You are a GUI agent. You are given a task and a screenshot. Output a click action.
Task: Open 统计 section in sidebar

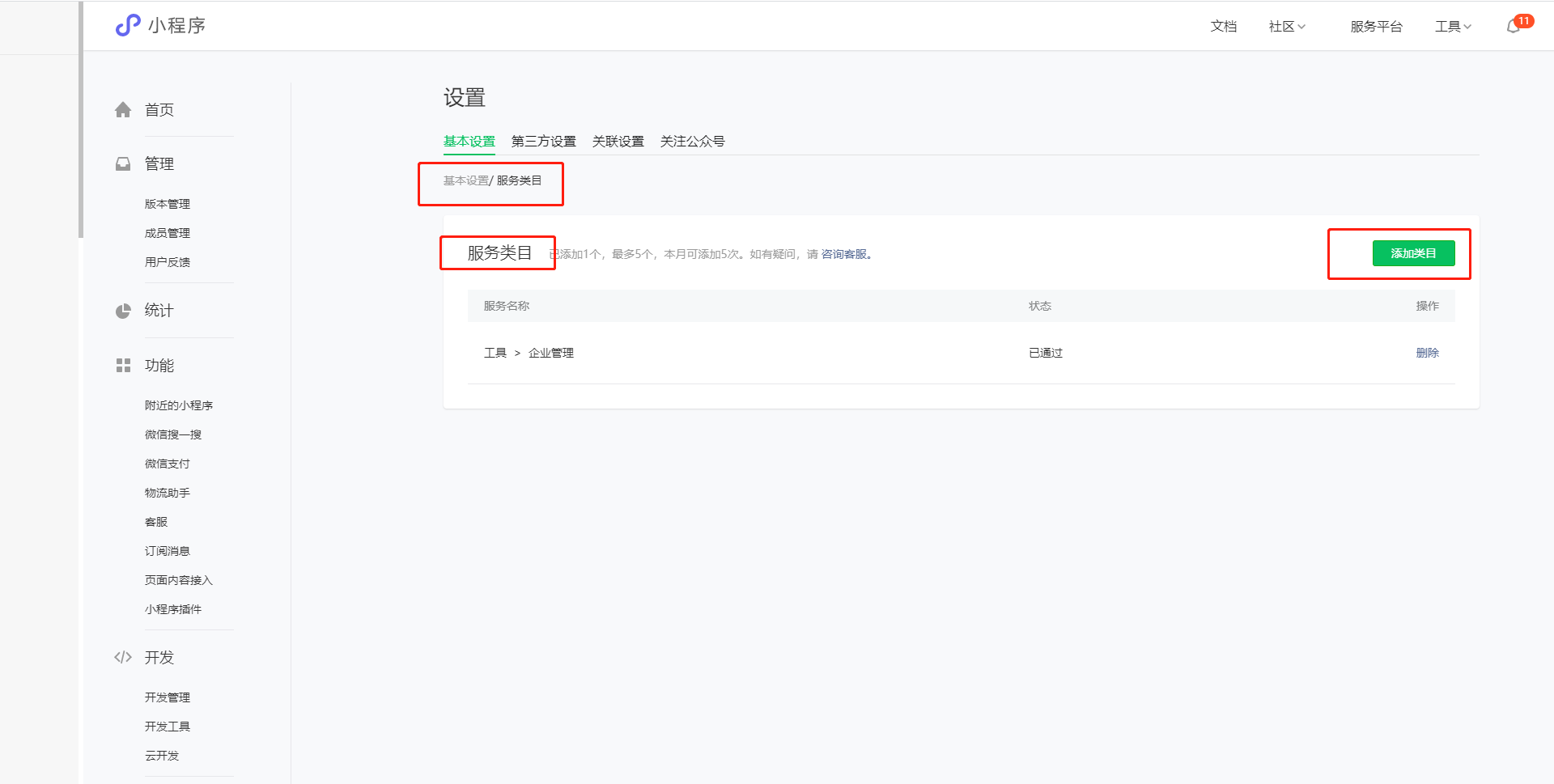pyautogui.click(x=159, y=311)
